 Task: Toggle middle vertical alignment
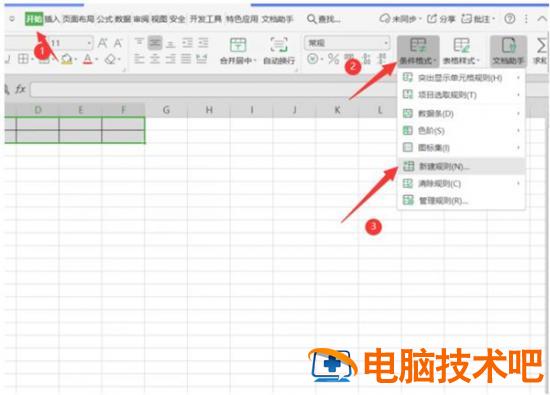click(x=155, y=43)
